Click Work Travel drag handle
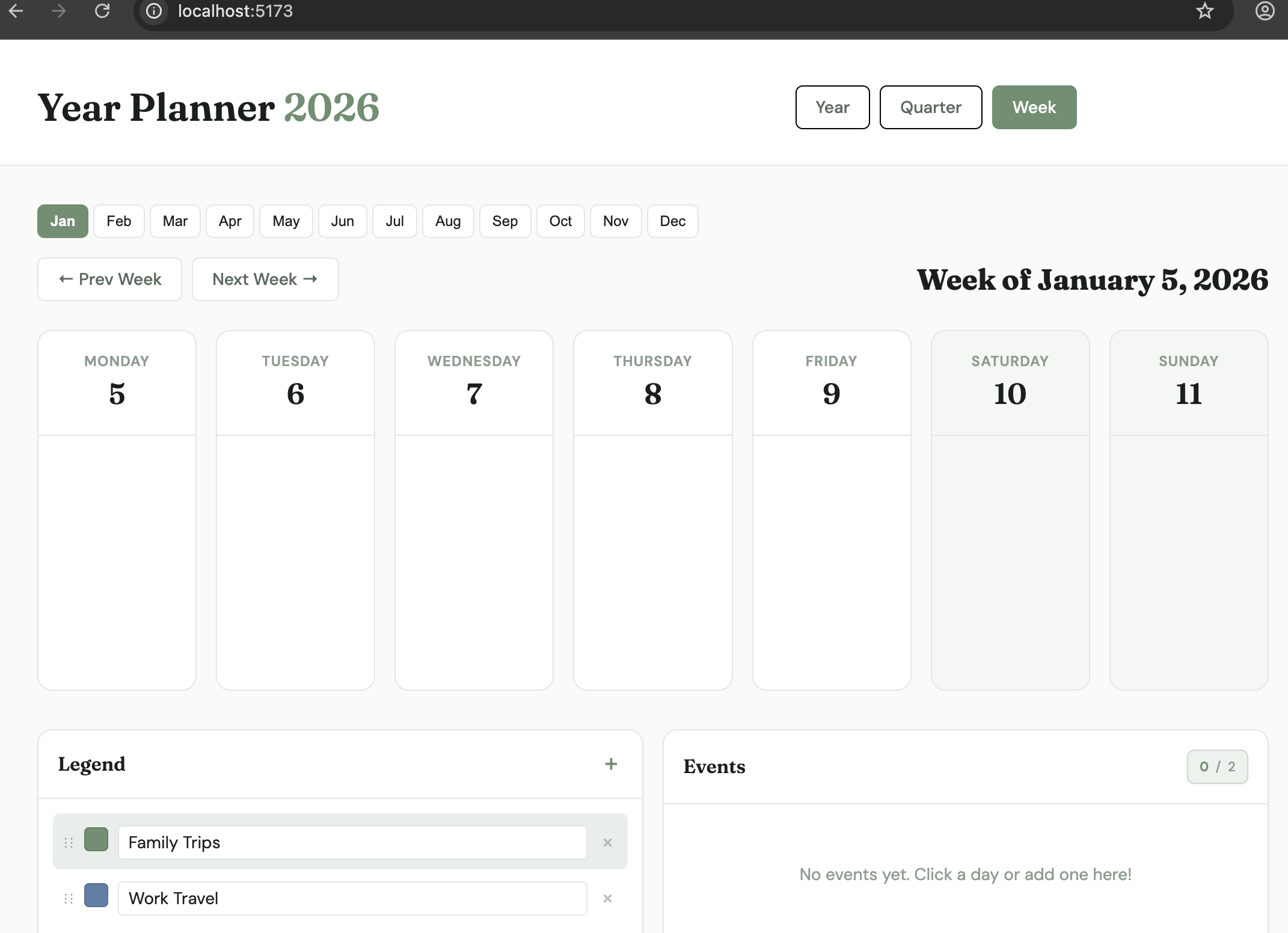Screen dimensions: 1288x933 69,898
